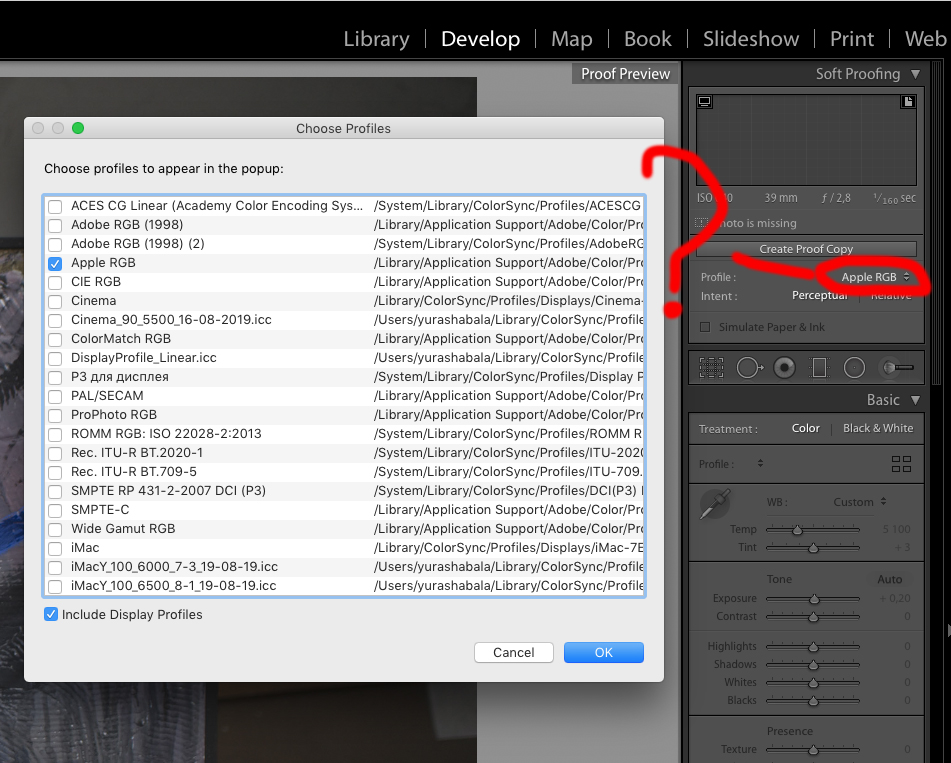This screenshot has height=763, width=951.
Task: Toggle destination gamut warning in histogram
Action: 908,101
